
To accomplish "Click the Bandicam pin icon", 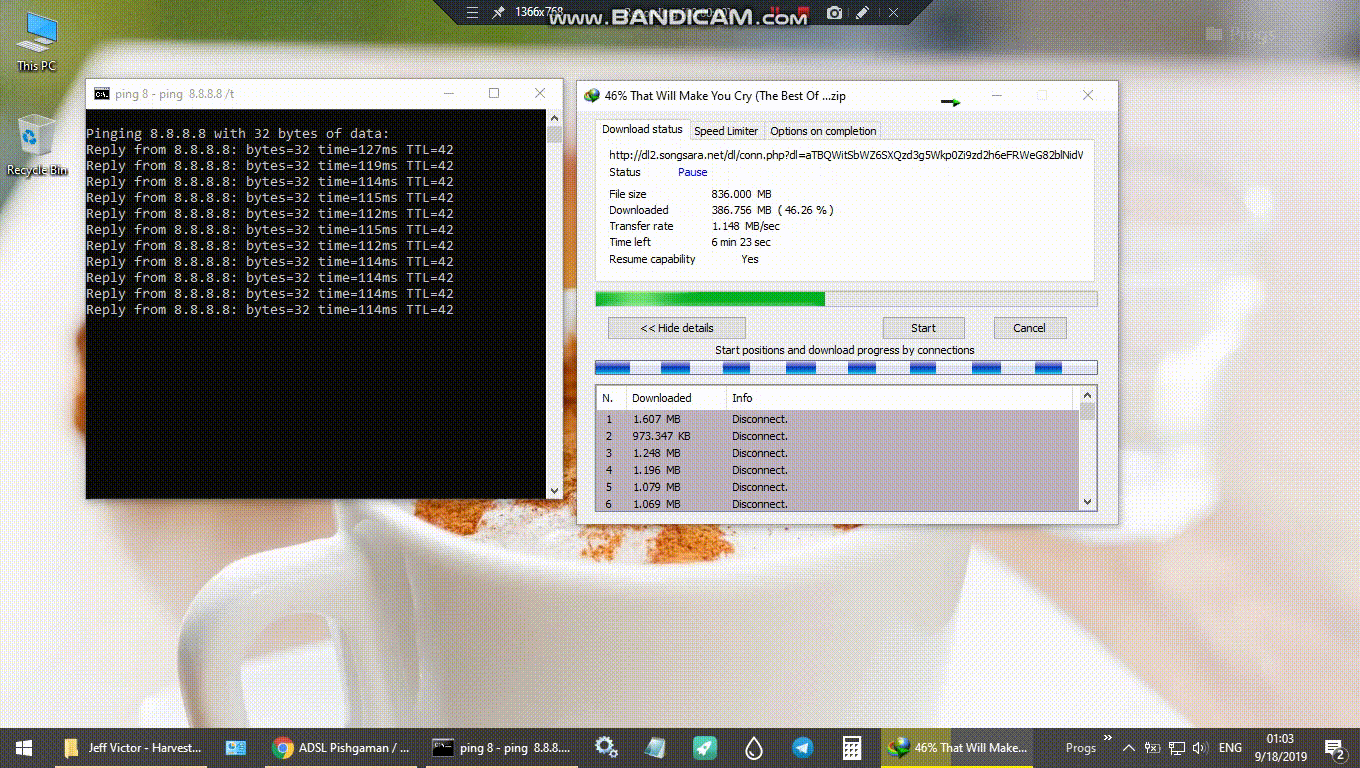I will (x=498, y=13).
